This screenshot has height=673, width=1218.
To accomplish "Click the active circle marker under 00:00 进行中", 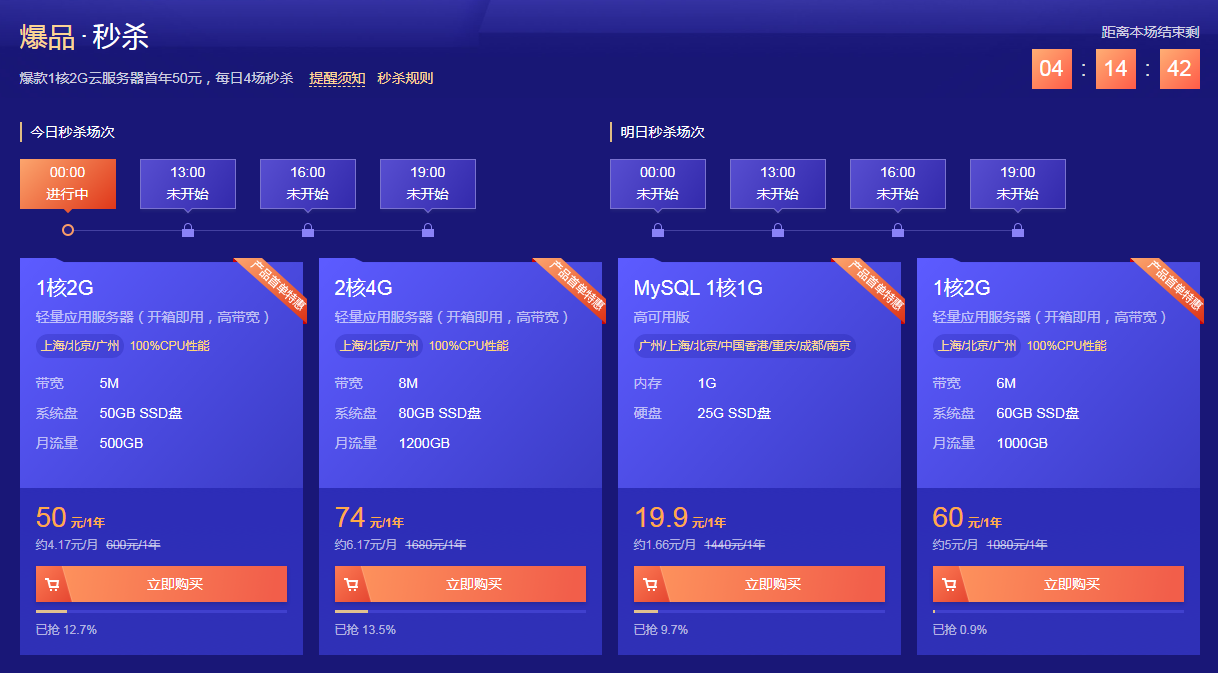I will pyautogui.click(x=68, y=230).
